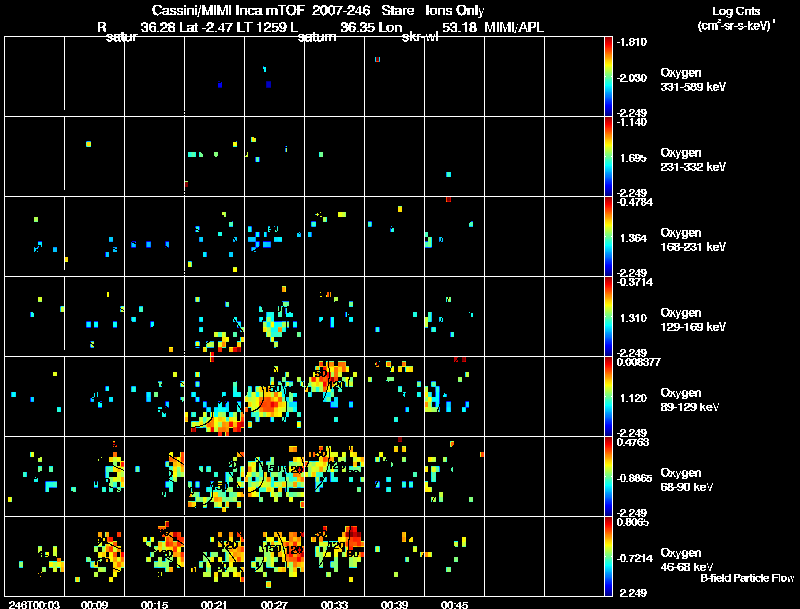Click the 'Oxygen 168-231 keV' row label
The width and height of the screenshot is (800, 609).
click(x=693, y=240)
